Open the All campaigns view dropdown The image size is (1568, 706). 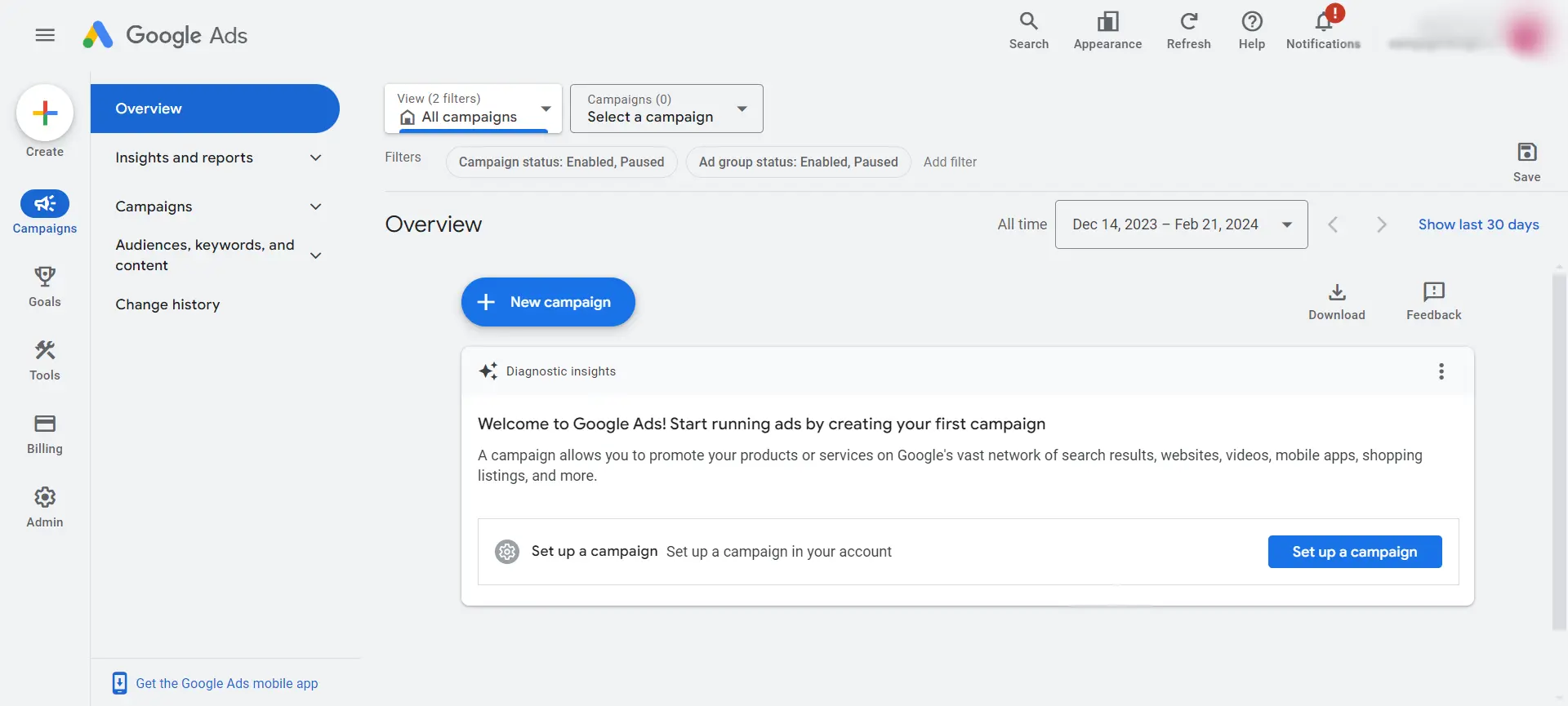[x=473, y=108]
